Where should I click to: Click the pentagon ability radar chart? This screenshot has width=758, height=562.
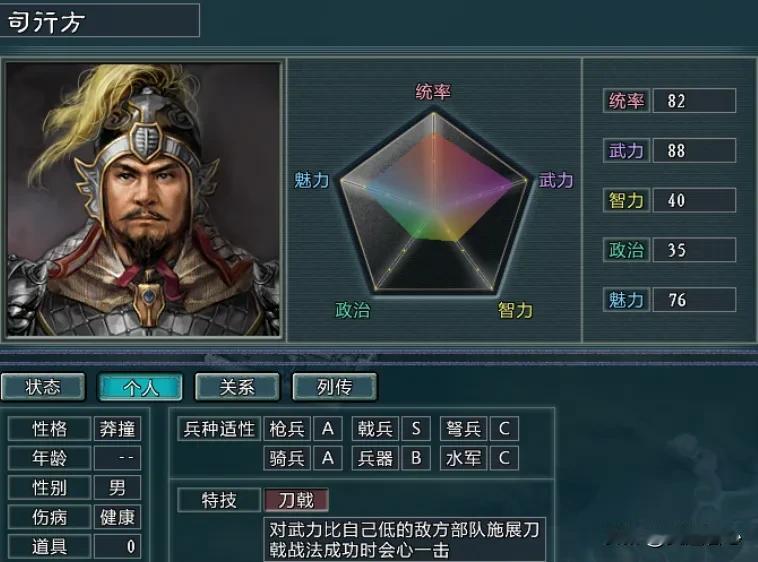434,203
